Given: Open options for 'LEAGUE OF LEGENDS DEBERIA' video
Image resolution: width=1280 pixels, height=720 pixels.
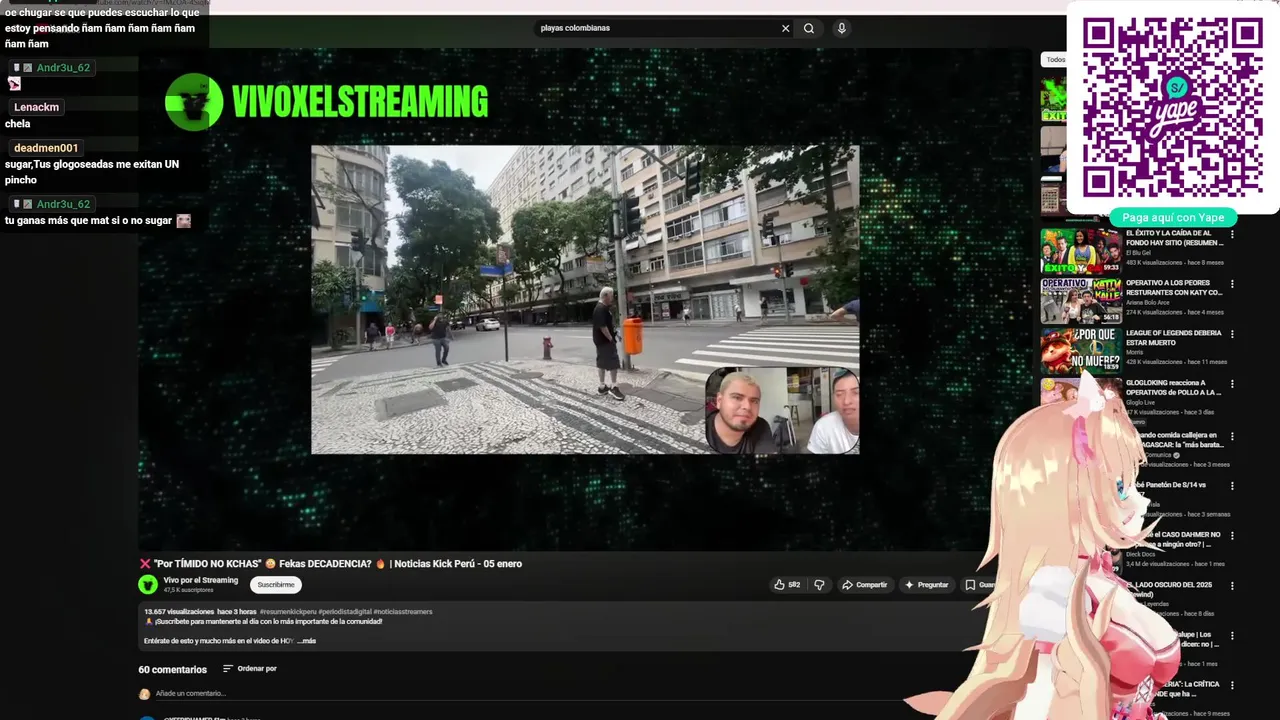Looking at the screenshot, I should (1232, 334).
